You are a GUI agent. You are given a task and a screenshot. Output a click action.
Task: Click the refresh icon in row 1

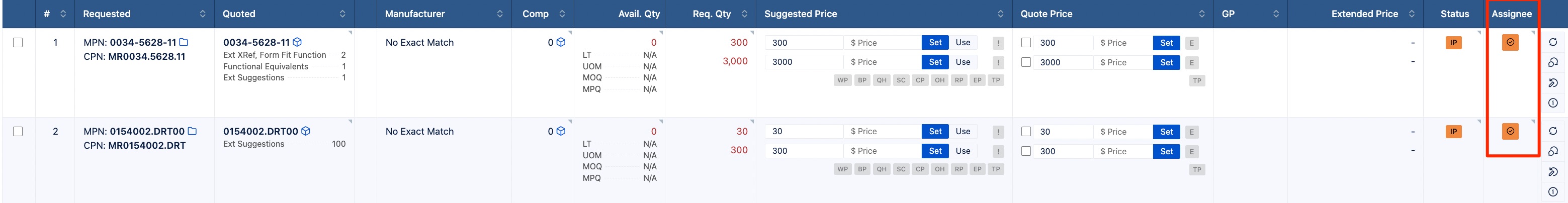(1553, 43)
